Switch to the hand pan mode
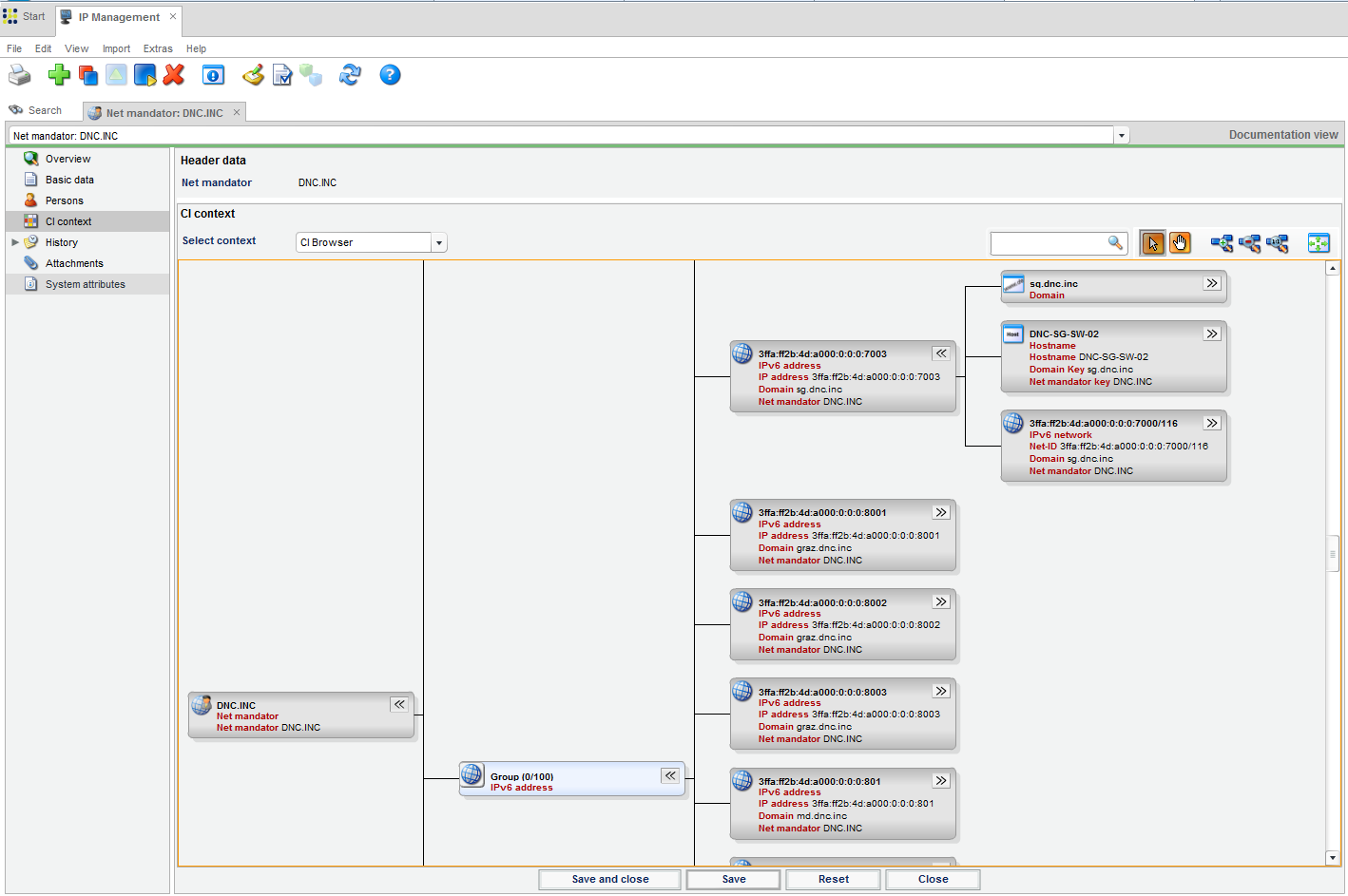The image size is (1348, 896). point(1180,243)
